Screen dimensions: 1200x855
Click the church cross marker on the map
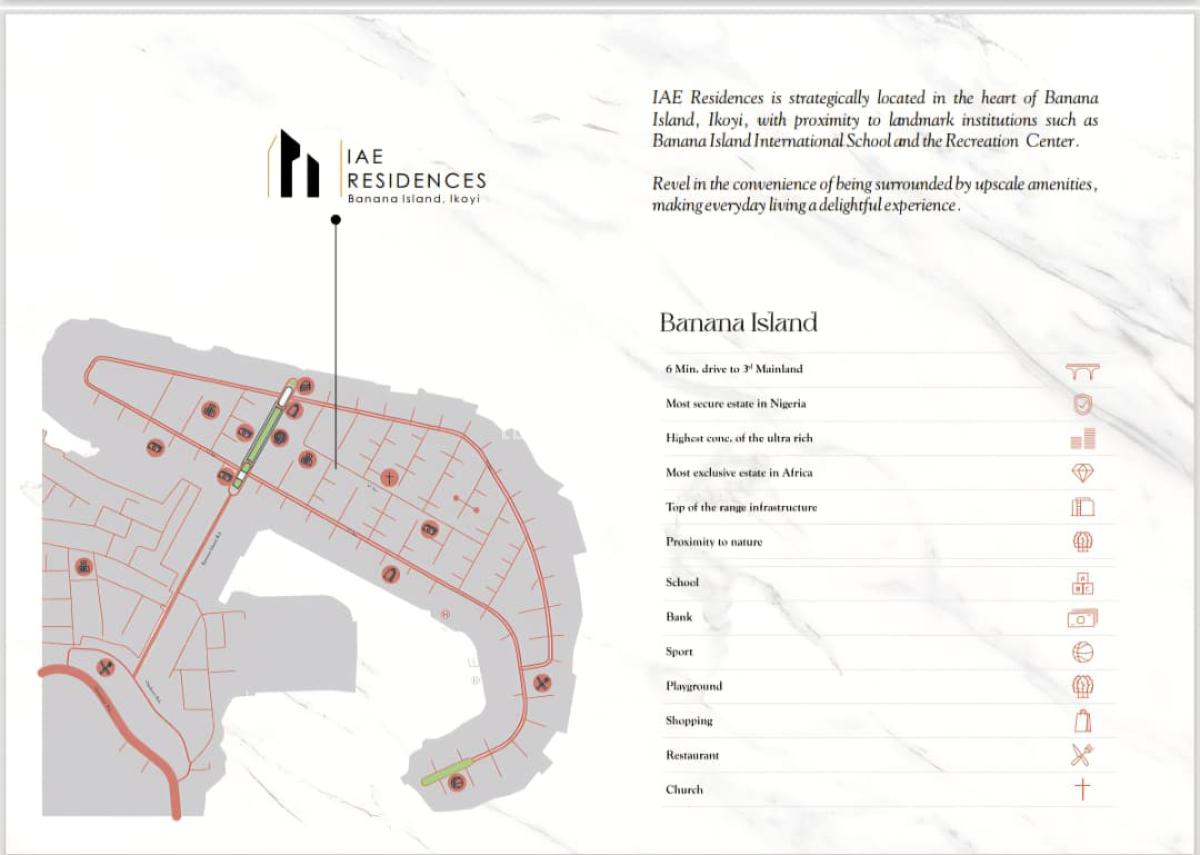388,478
